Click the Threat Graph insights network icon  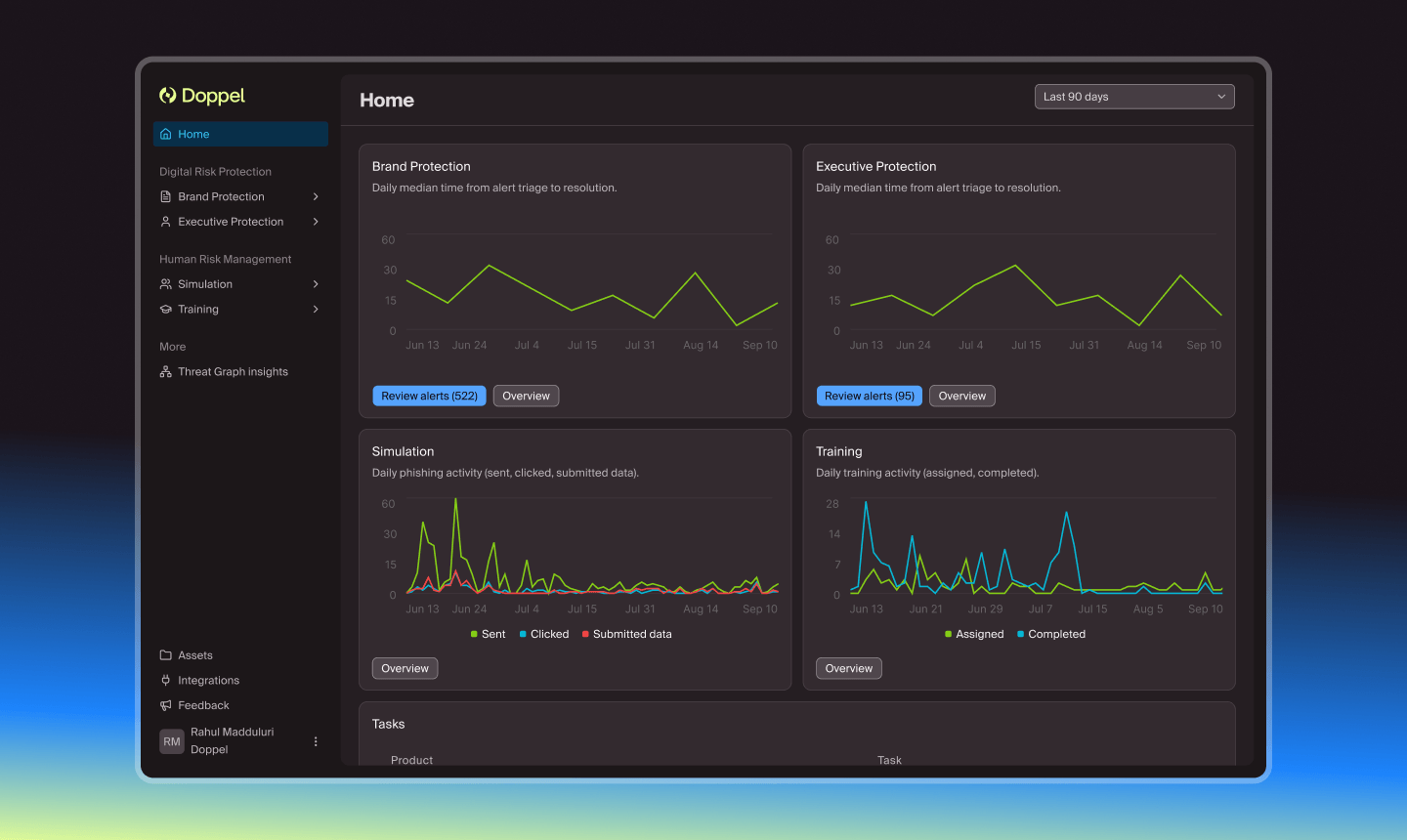(x=166, y=372)
